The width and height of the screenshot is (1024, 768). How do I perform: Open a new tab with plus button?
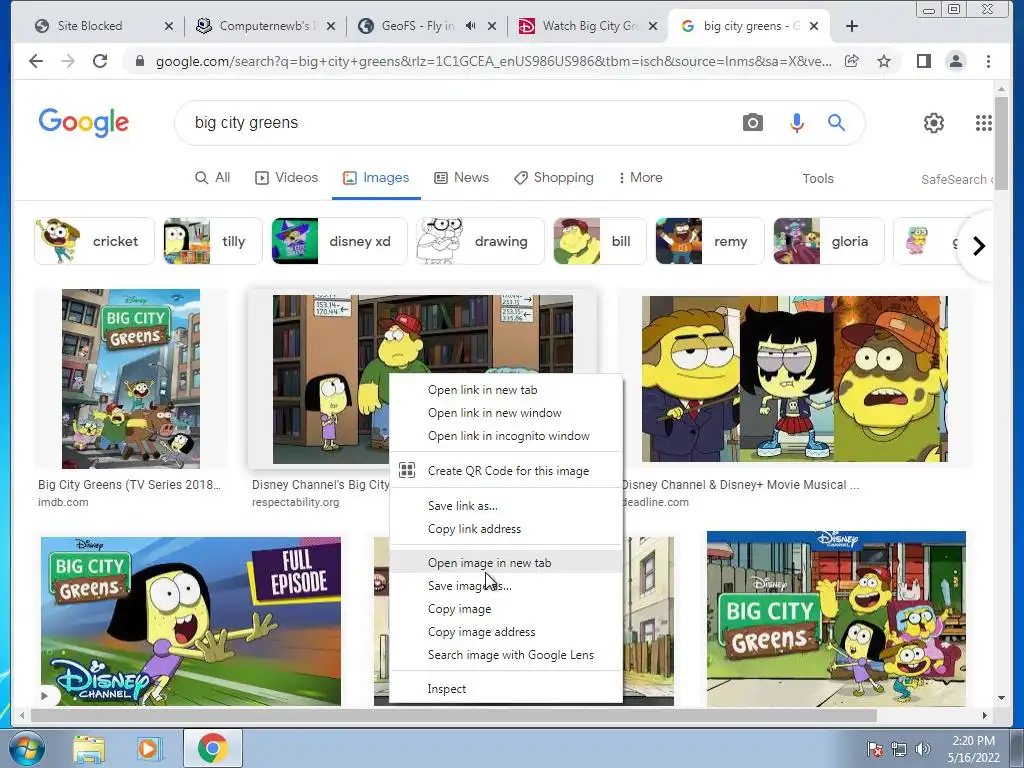click(851, 26)
